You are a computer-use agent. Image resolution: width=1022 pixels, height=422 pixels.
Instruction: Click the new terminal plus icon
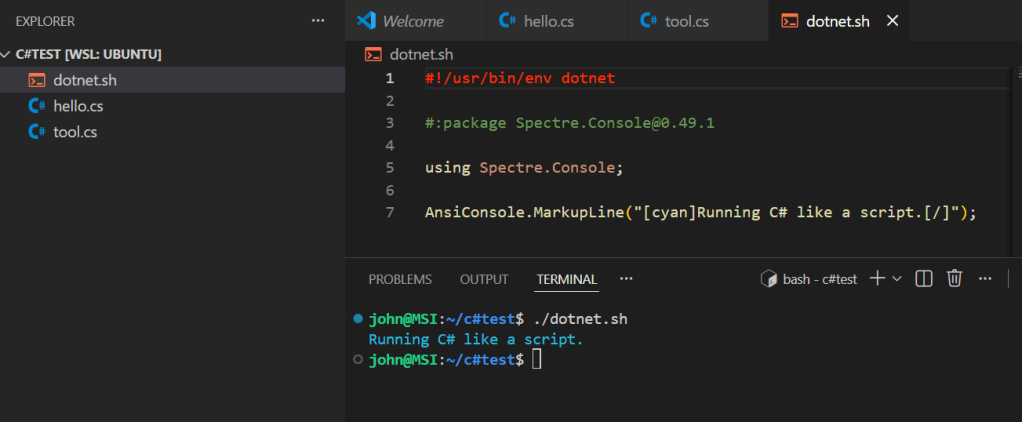(x=876, y=279)
